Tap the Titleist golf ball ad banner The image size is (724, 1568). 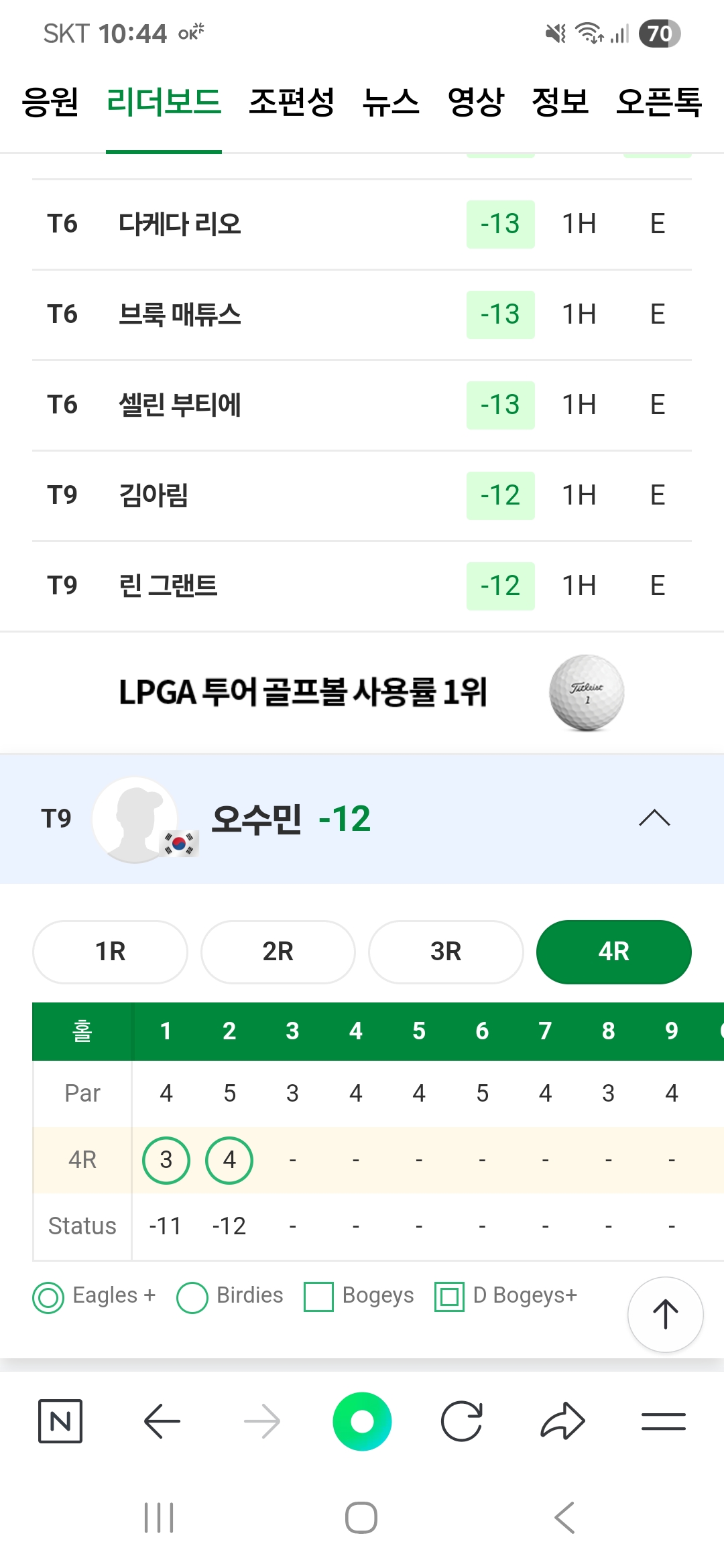point(362,692)
